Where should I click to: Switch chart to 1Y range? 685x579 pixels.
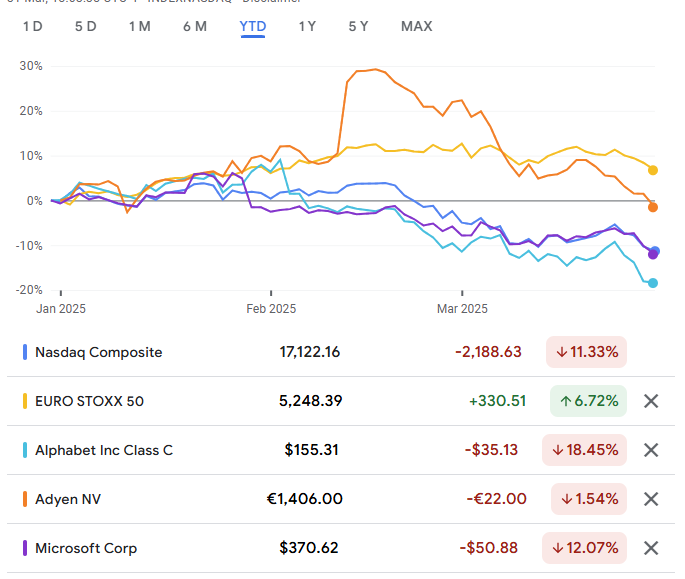click(308, 26)
